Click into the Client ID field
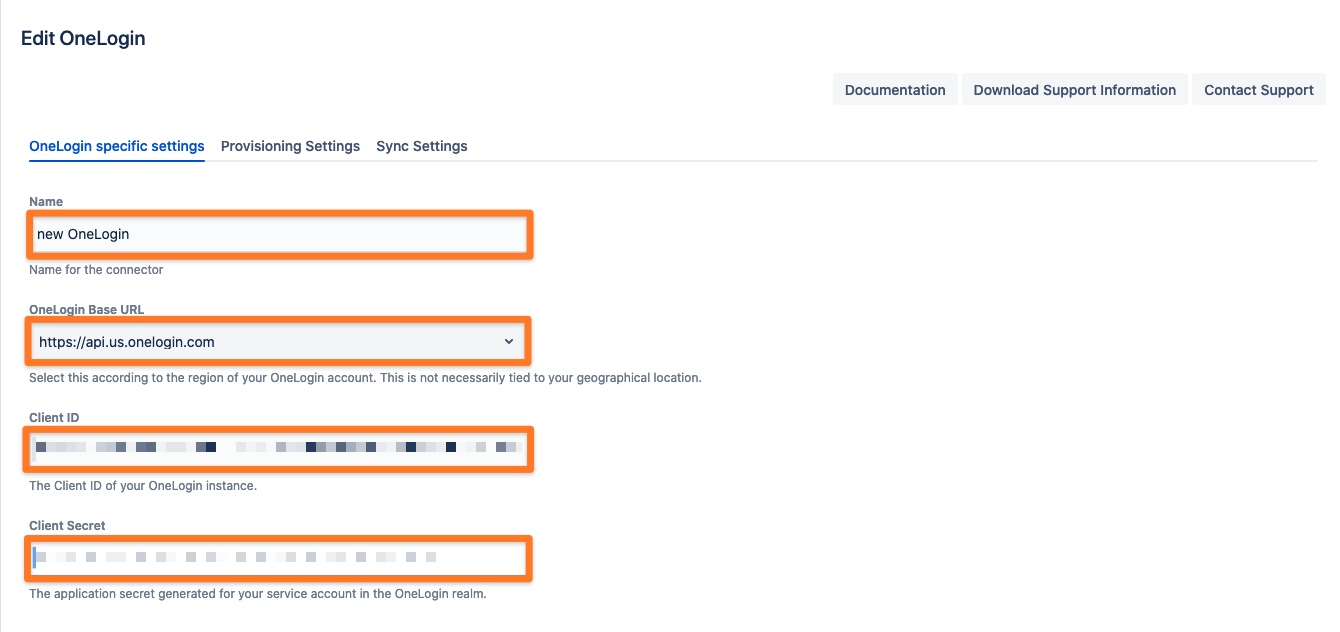 coord(279,449)
